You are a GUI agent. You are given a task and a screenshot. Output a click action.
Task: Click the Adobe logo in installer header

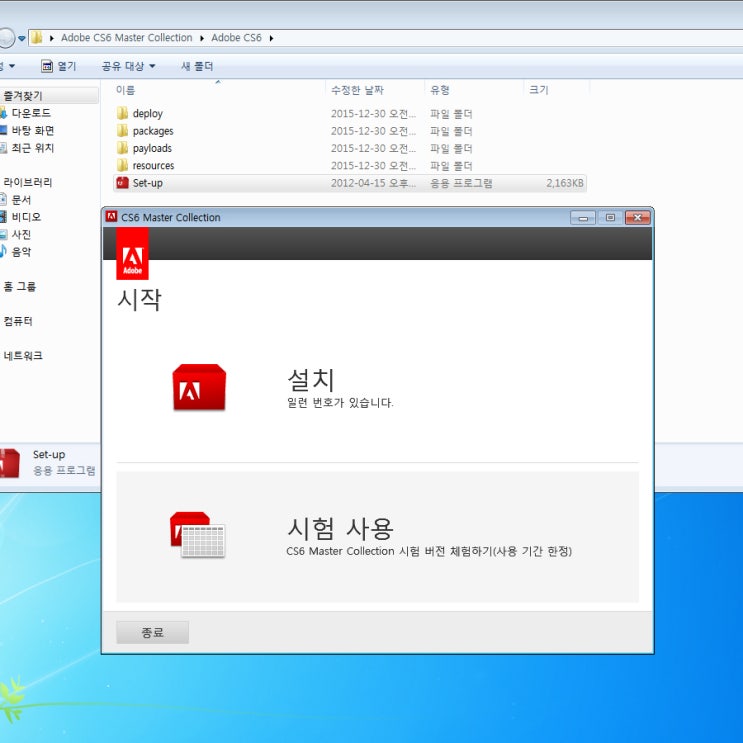pyautogui.click(x=132, y=254)
